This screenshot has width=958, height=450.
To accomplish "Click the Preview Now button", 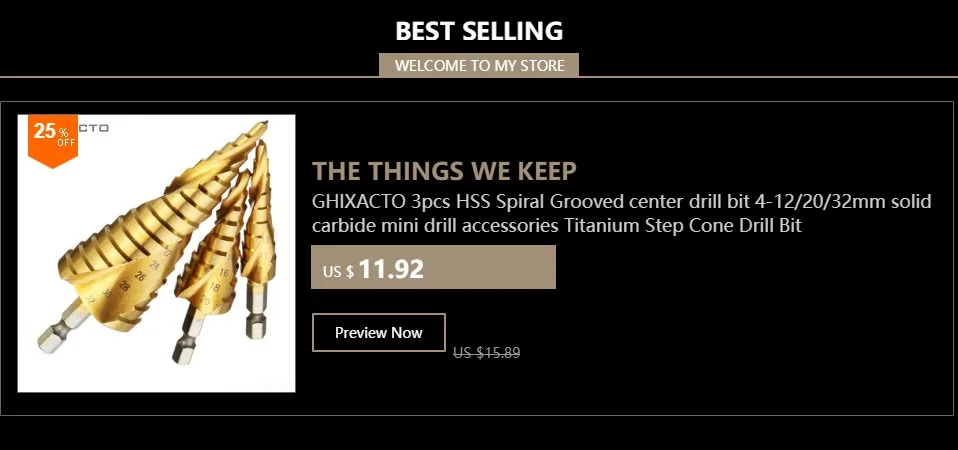I will coord(378,333).
